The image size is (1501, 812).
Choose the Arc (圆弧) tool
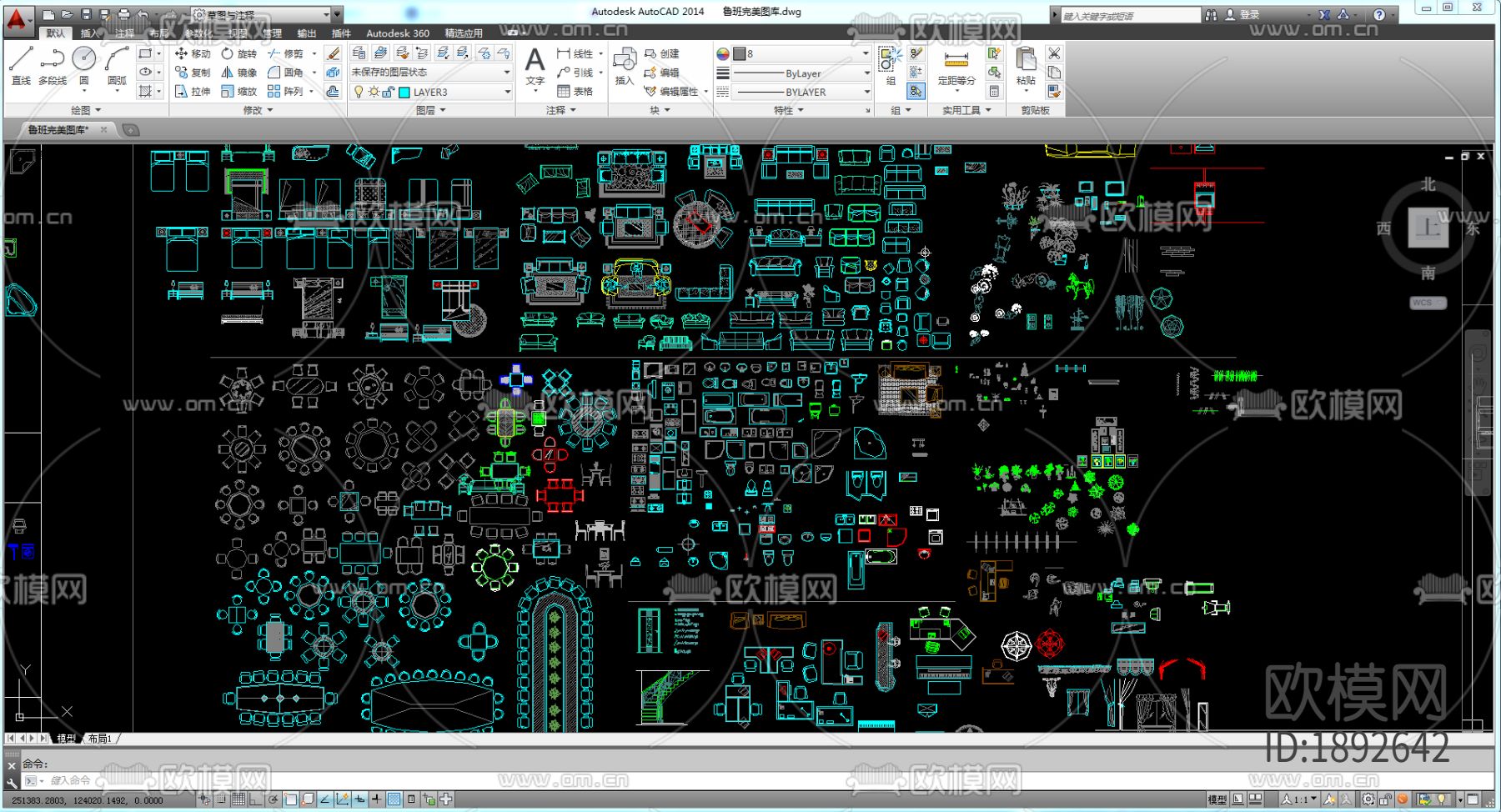[x=117, y=65]
